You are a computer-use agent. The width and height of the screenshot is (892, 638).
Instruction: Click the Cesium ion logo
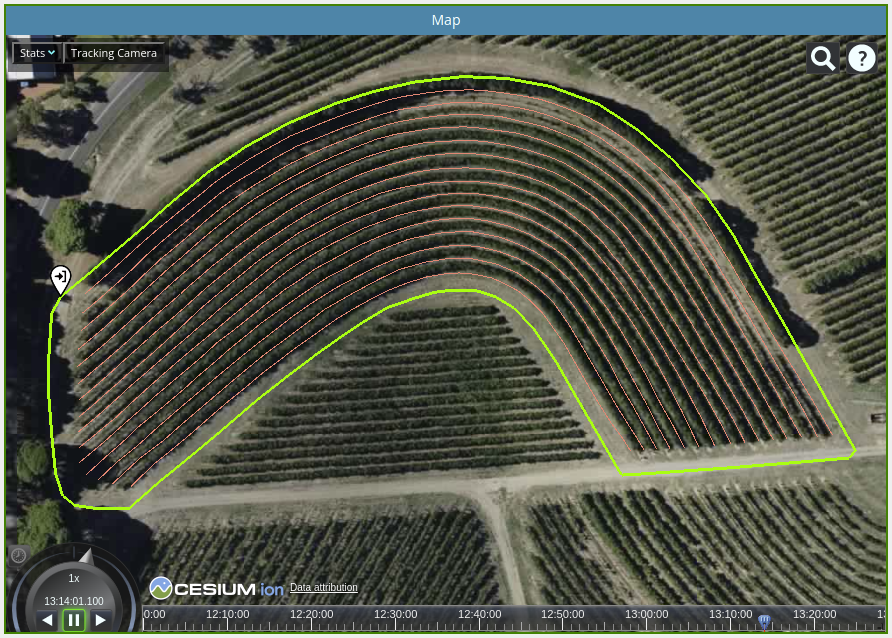point(213,586)
